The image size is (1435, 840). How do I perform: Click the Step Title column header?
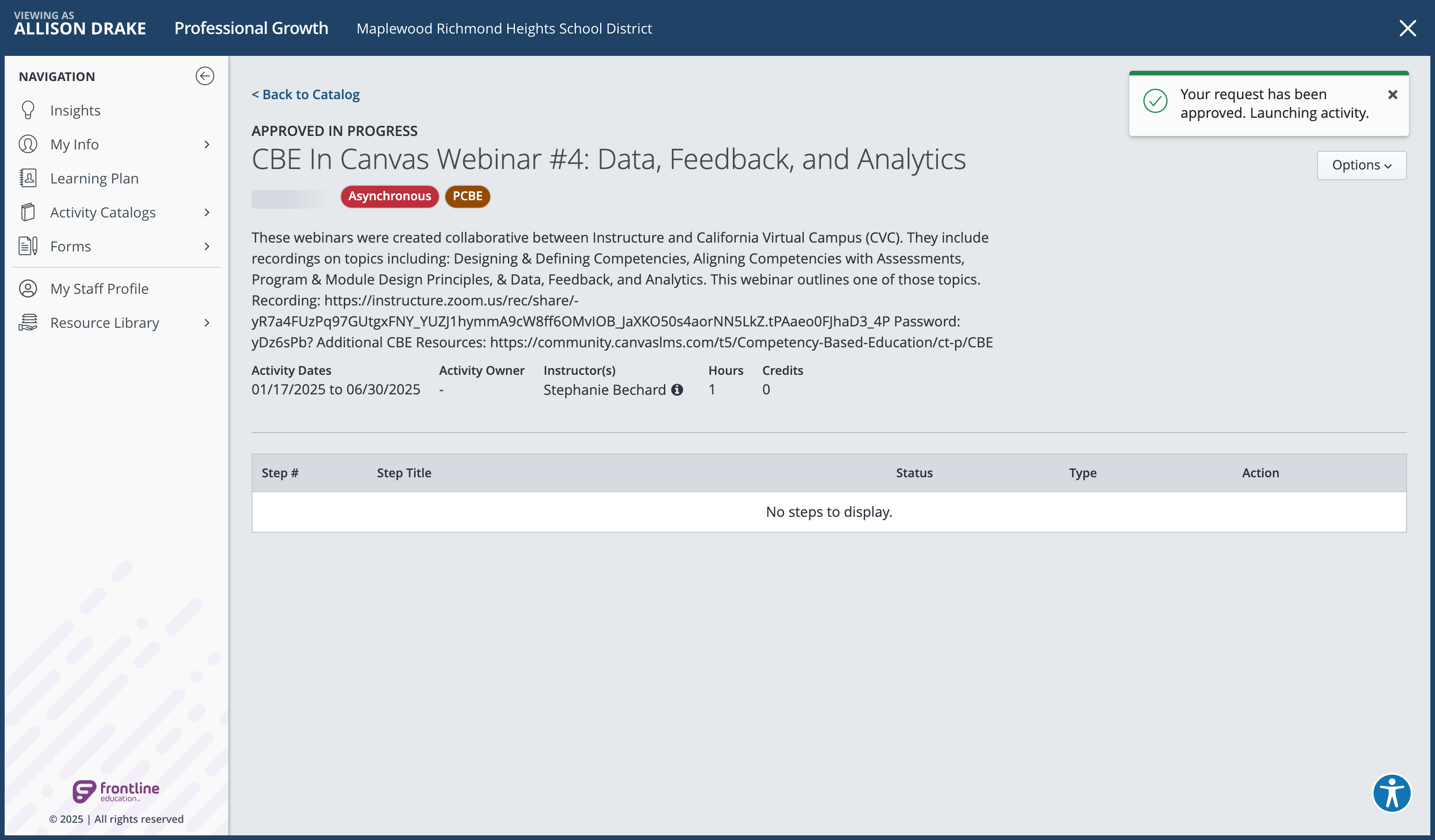404,473
